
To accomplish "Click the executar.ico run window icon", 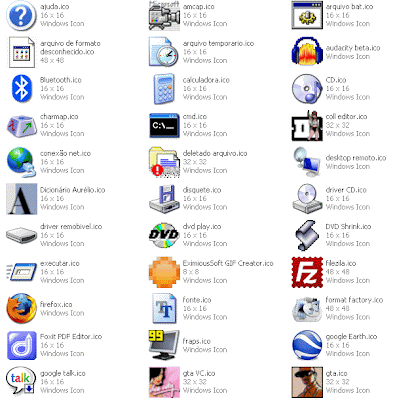I will click(21, 272).
